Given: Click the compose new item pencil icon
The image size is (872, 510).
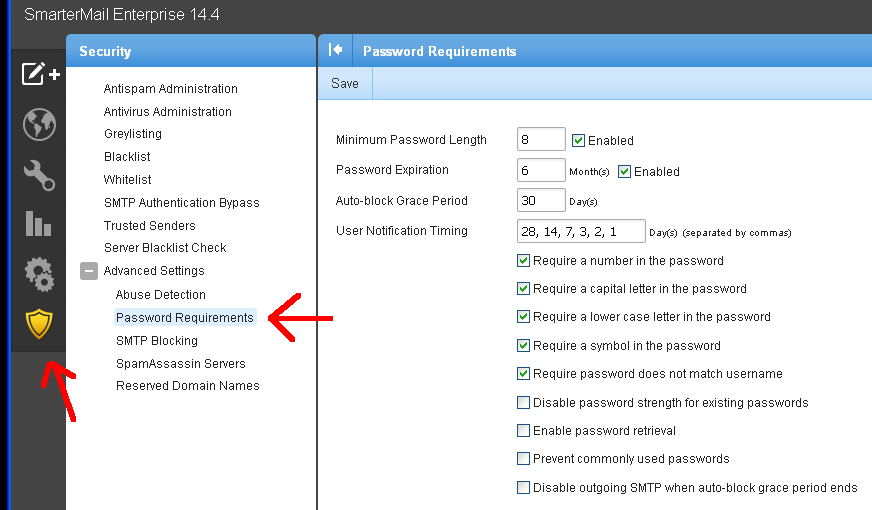Looking at the screenshot, I should pyautogui.click(x=40, y=73).
